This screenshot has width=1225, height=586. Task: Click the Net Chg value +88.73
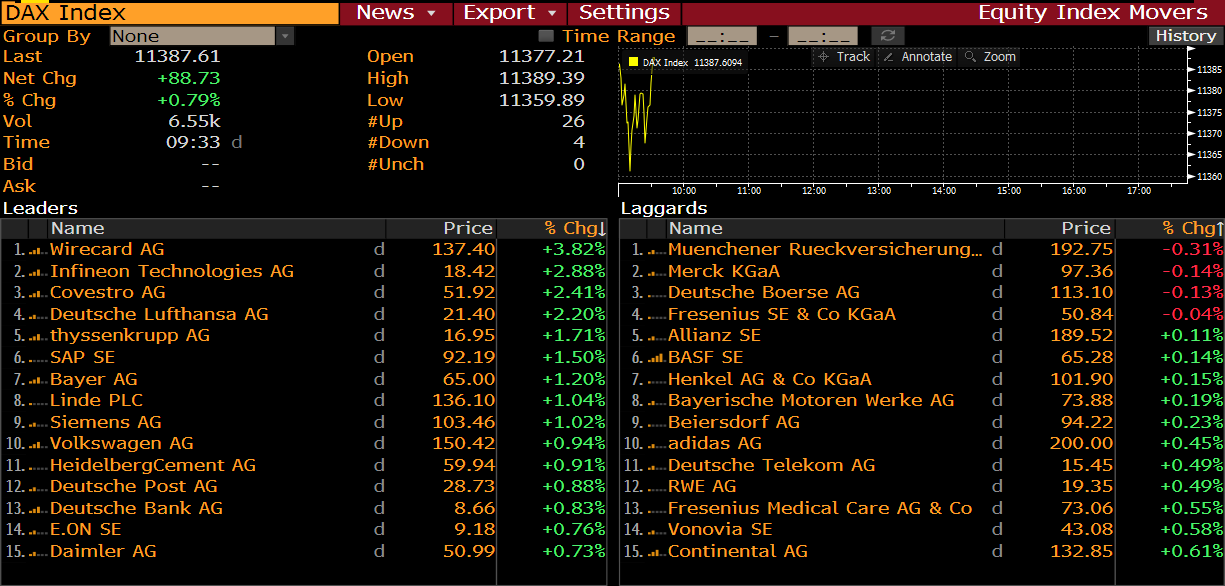(188, 79)
